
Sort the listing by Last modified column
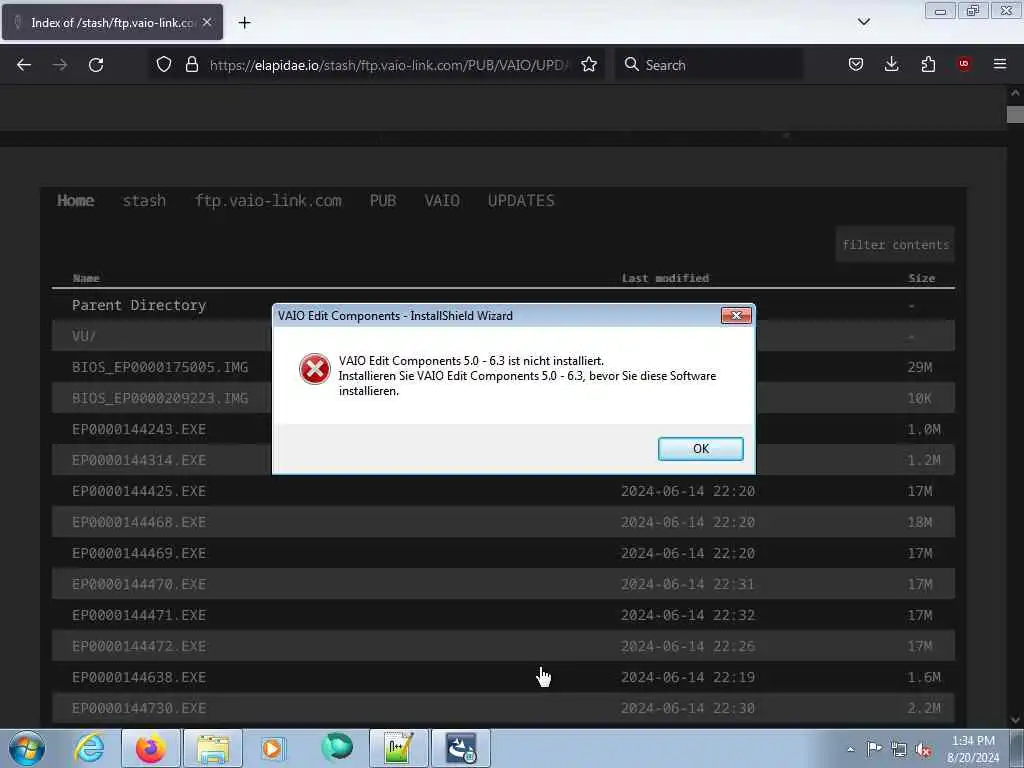pos(665,278)
